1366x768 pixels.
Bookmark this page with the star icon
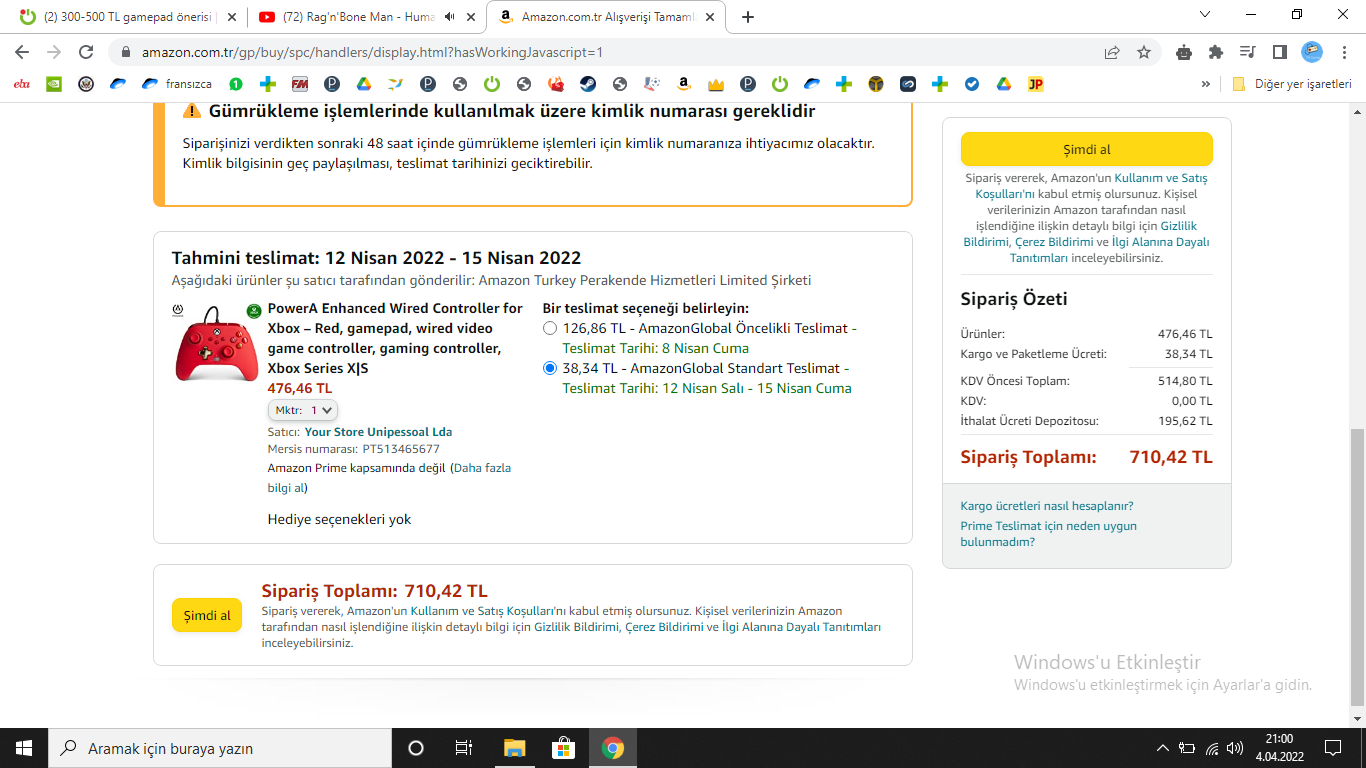[x=1144, y=52]
